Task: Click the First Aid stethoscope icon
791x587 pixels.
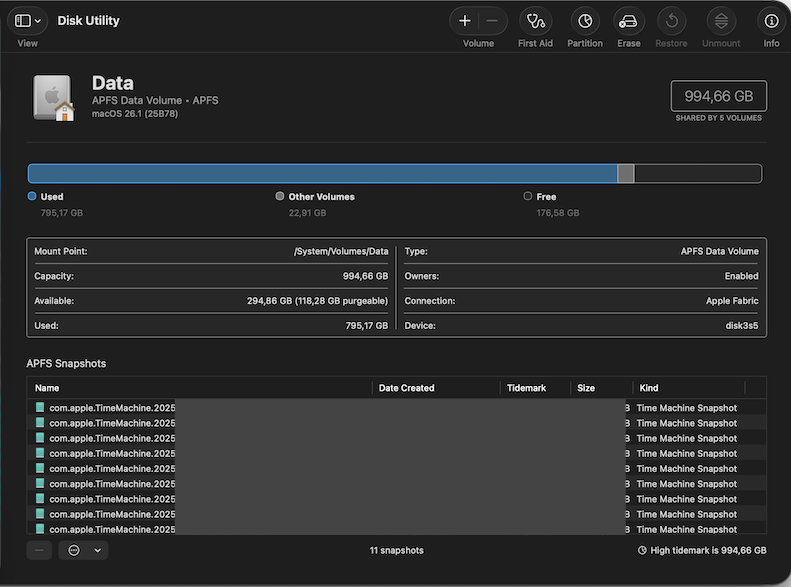Action: point(535,21)
